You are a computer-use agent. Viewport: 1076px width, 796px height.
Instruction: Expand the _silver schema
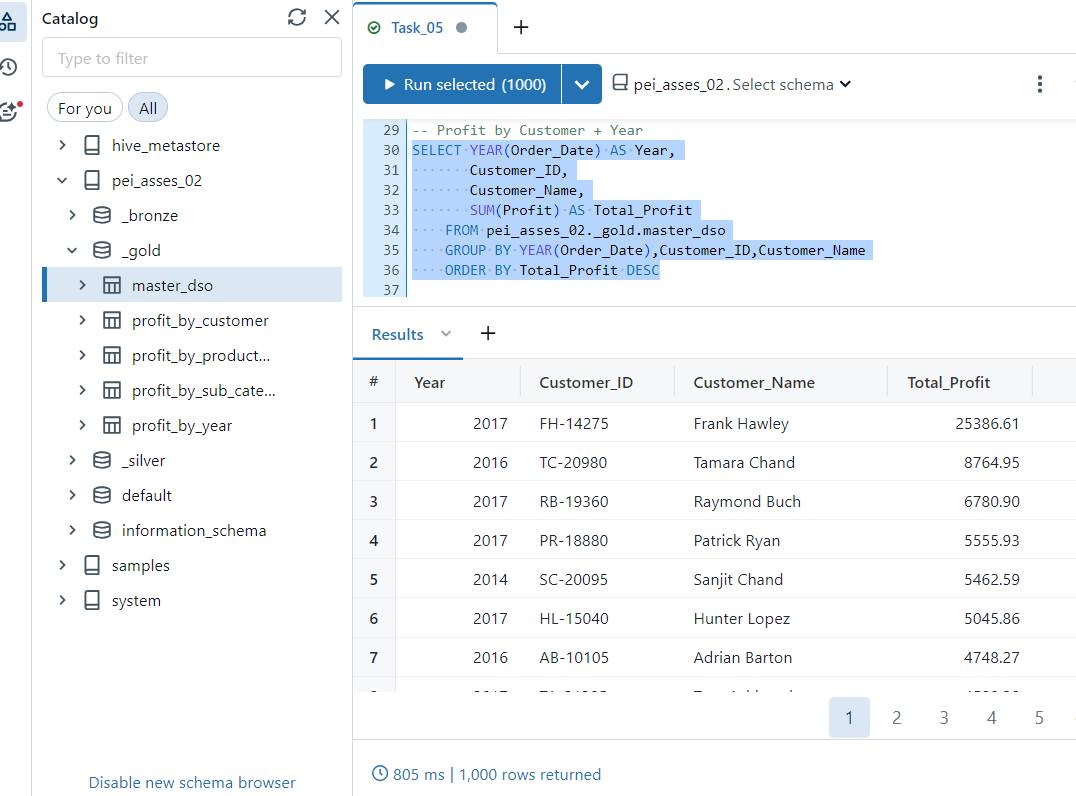(x=73, y=460)
